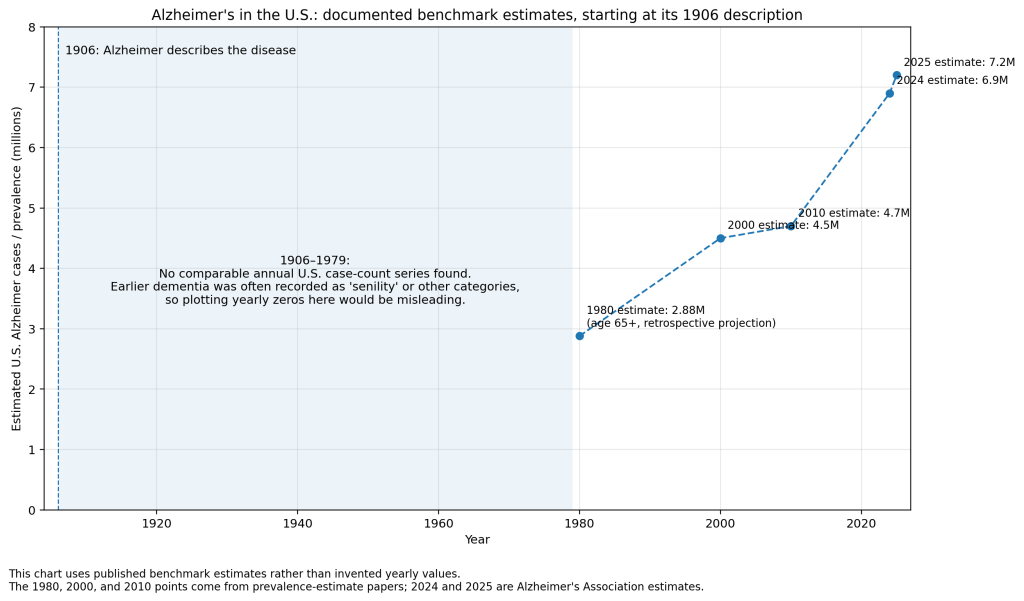Screen dimensions: 1024x601
Task: Select the '2000 estimate: 4.5M' label
Action: (x=783, y=225)
